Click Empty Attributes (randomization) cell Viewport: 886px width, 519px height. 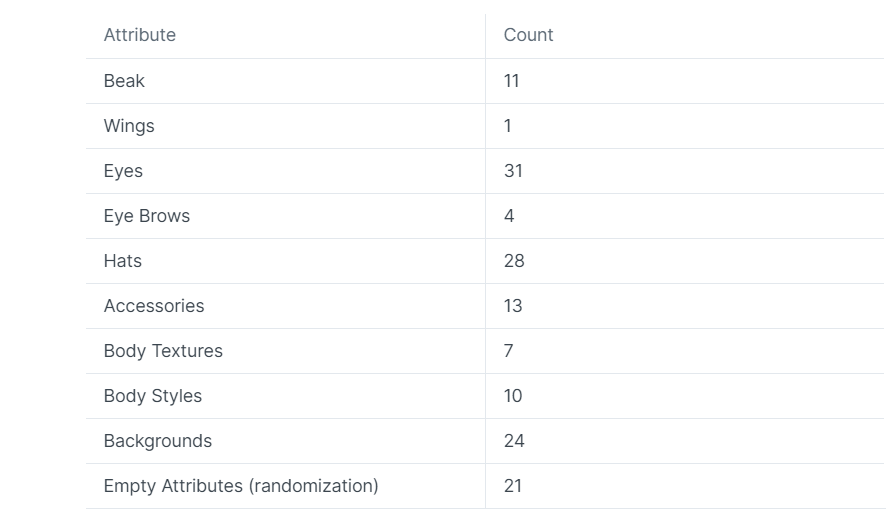(285, 486)
